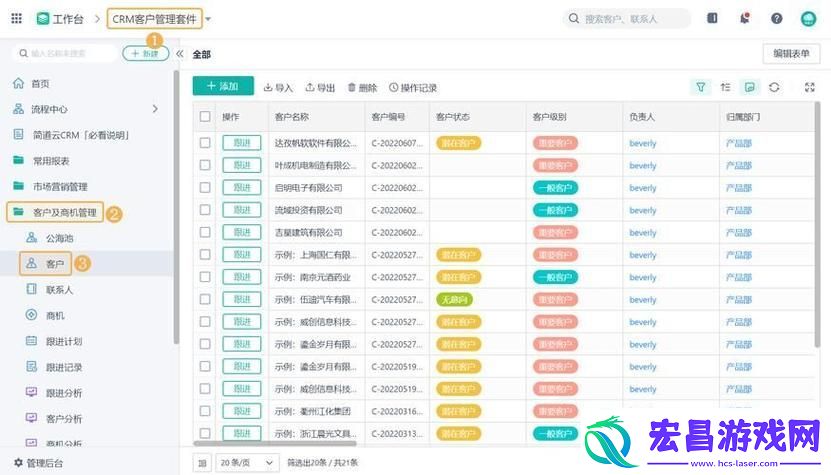The image size is (831, 475).
Task: Click the 搜索客户、联系人 search field
Action: pos(627,19)
